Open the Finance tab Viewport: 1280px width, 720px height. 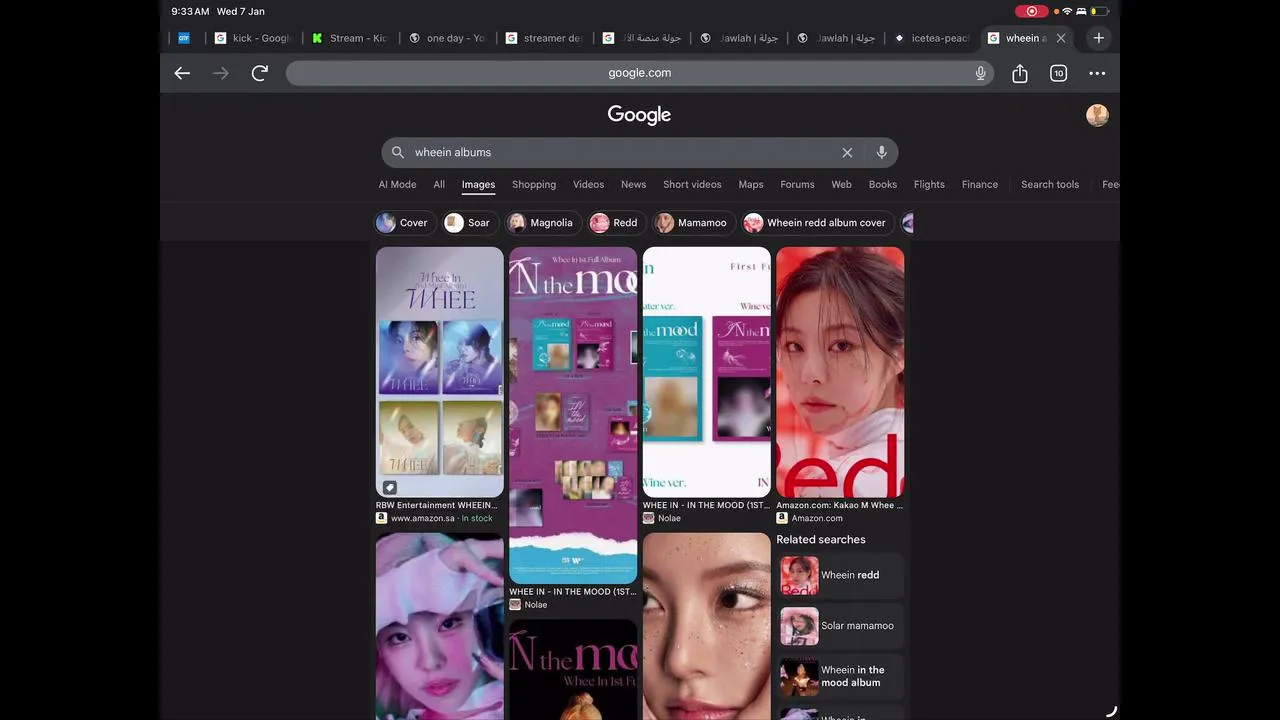click(980, 184)
